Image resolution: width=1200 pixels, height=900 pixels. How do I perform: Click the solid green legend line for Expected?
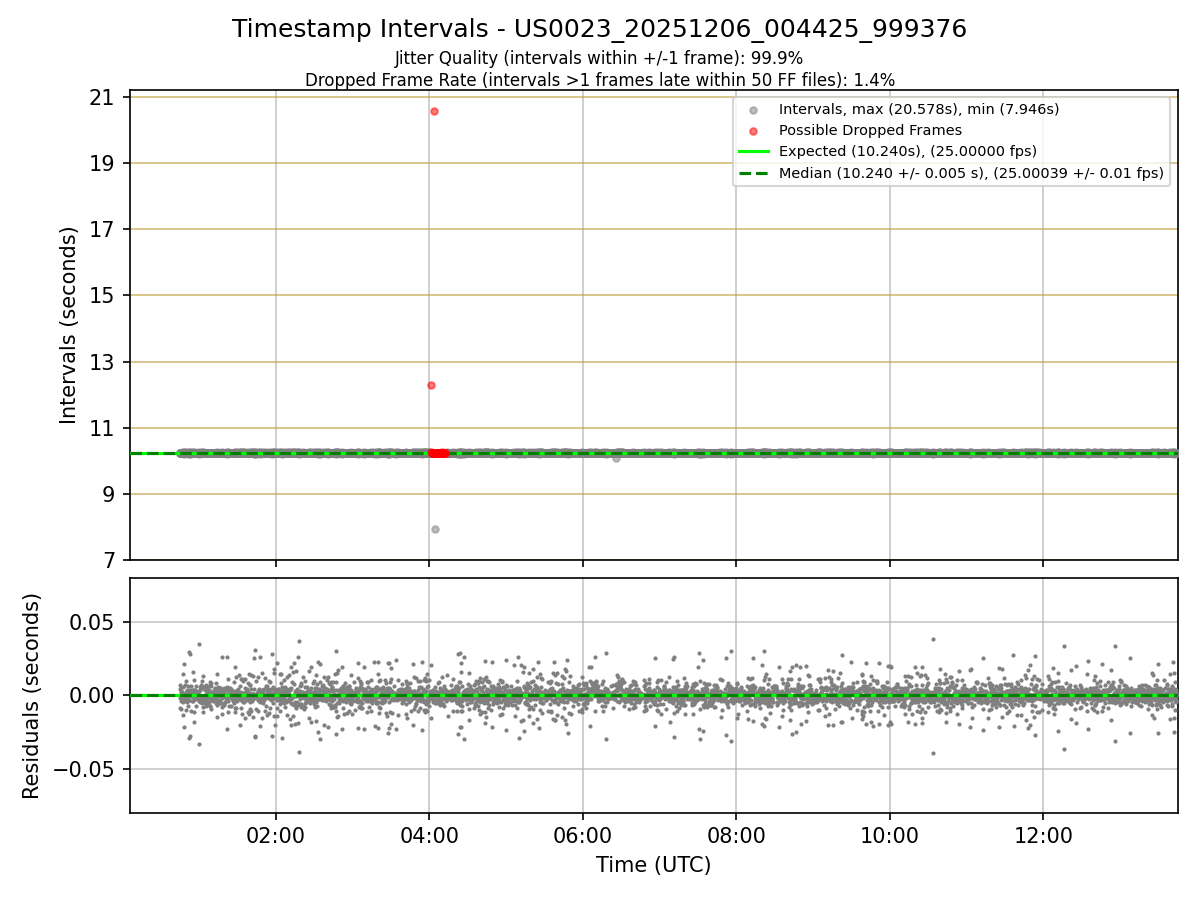point(753,151)
